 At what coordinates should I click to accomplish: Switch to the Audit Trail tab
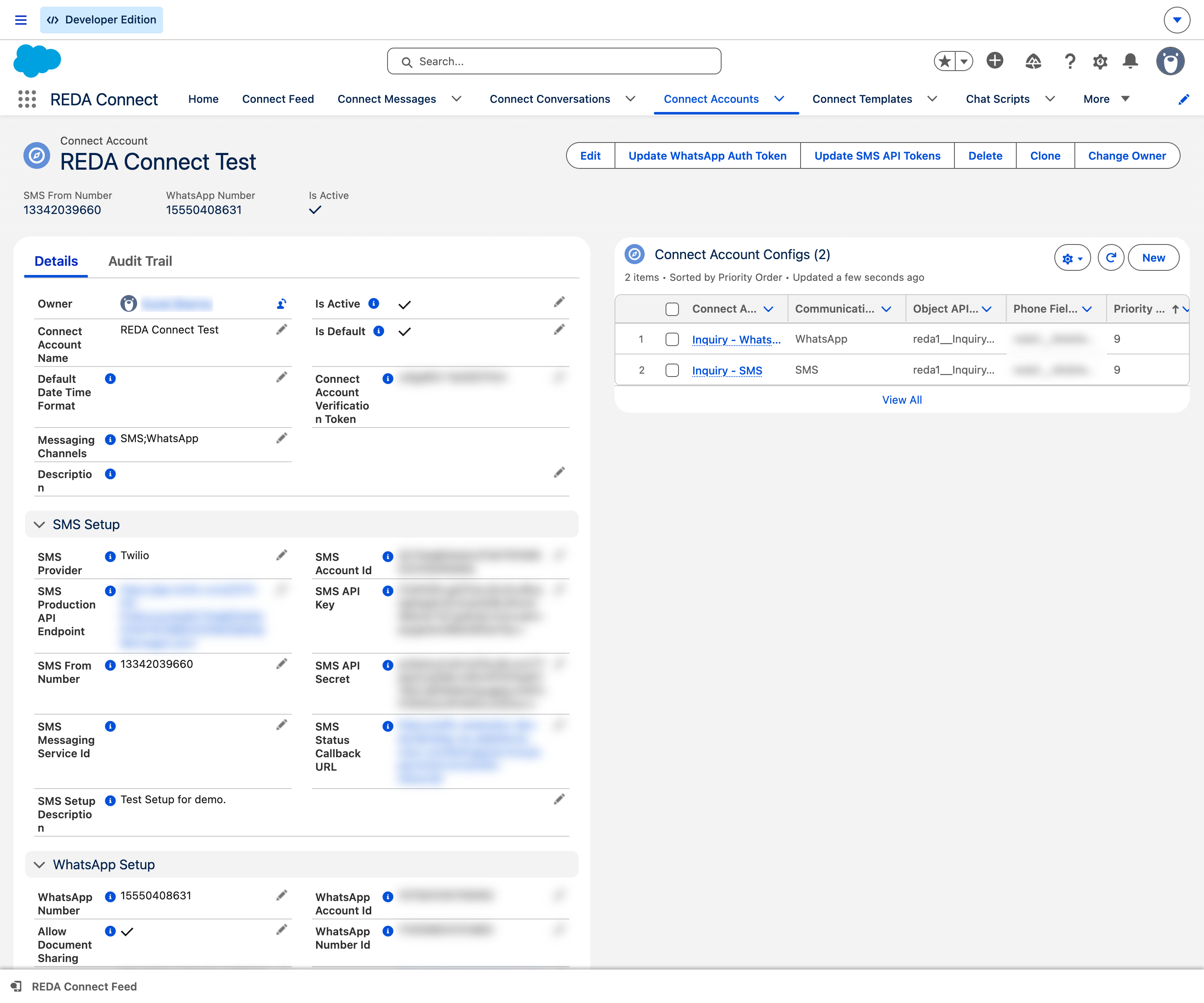tap(140, 261)
